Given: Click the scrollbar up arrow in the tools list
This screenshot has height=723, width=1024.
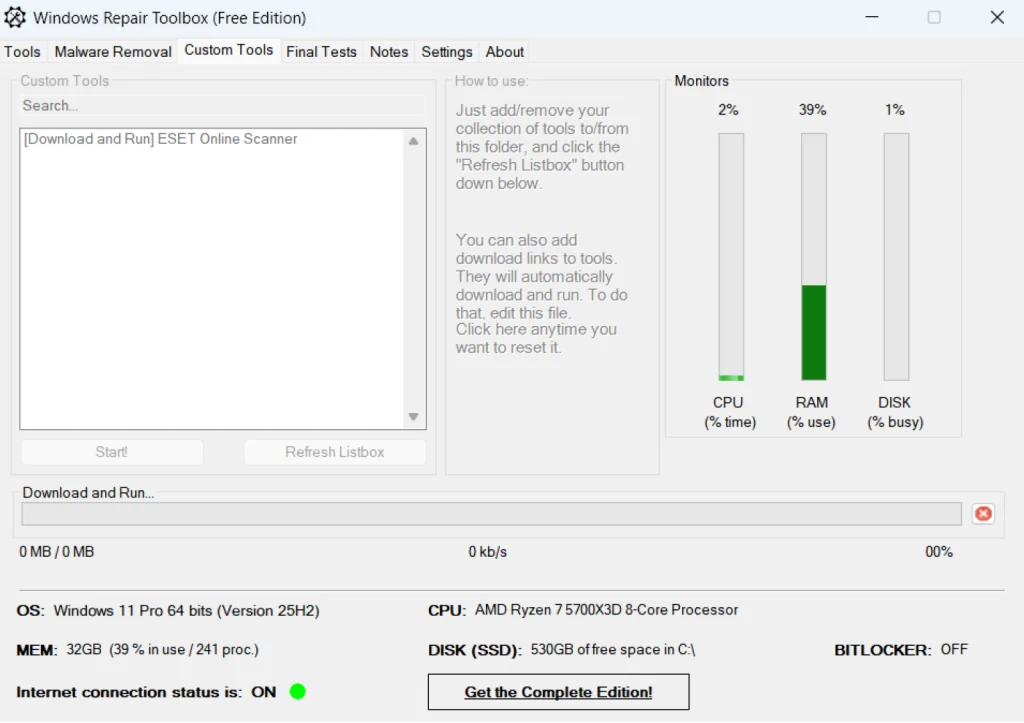Looking at the screenshot, I should 413,141.
